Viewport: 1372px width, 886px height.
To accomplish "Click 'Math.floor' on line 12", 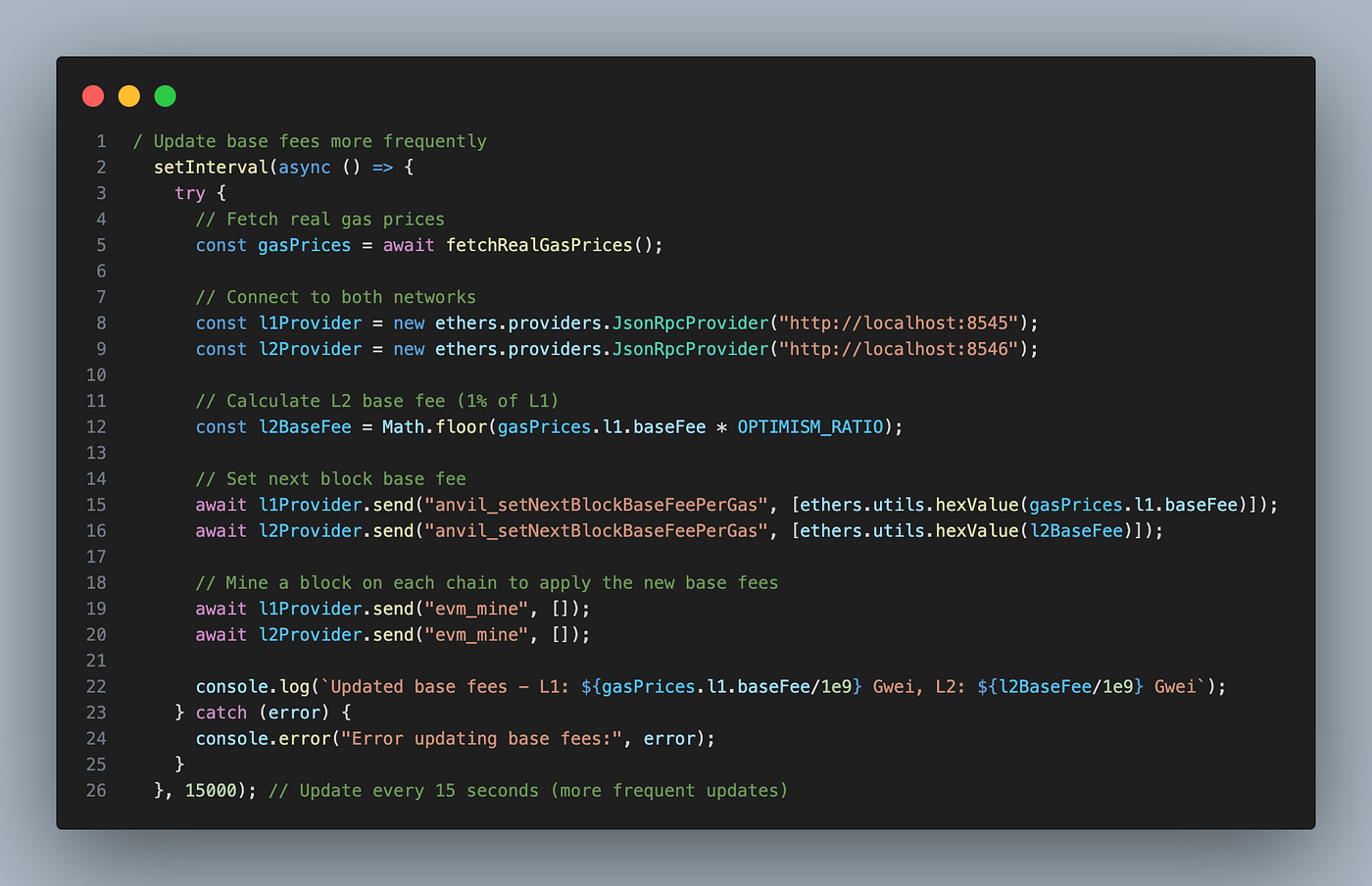I will tap(434, 427).
